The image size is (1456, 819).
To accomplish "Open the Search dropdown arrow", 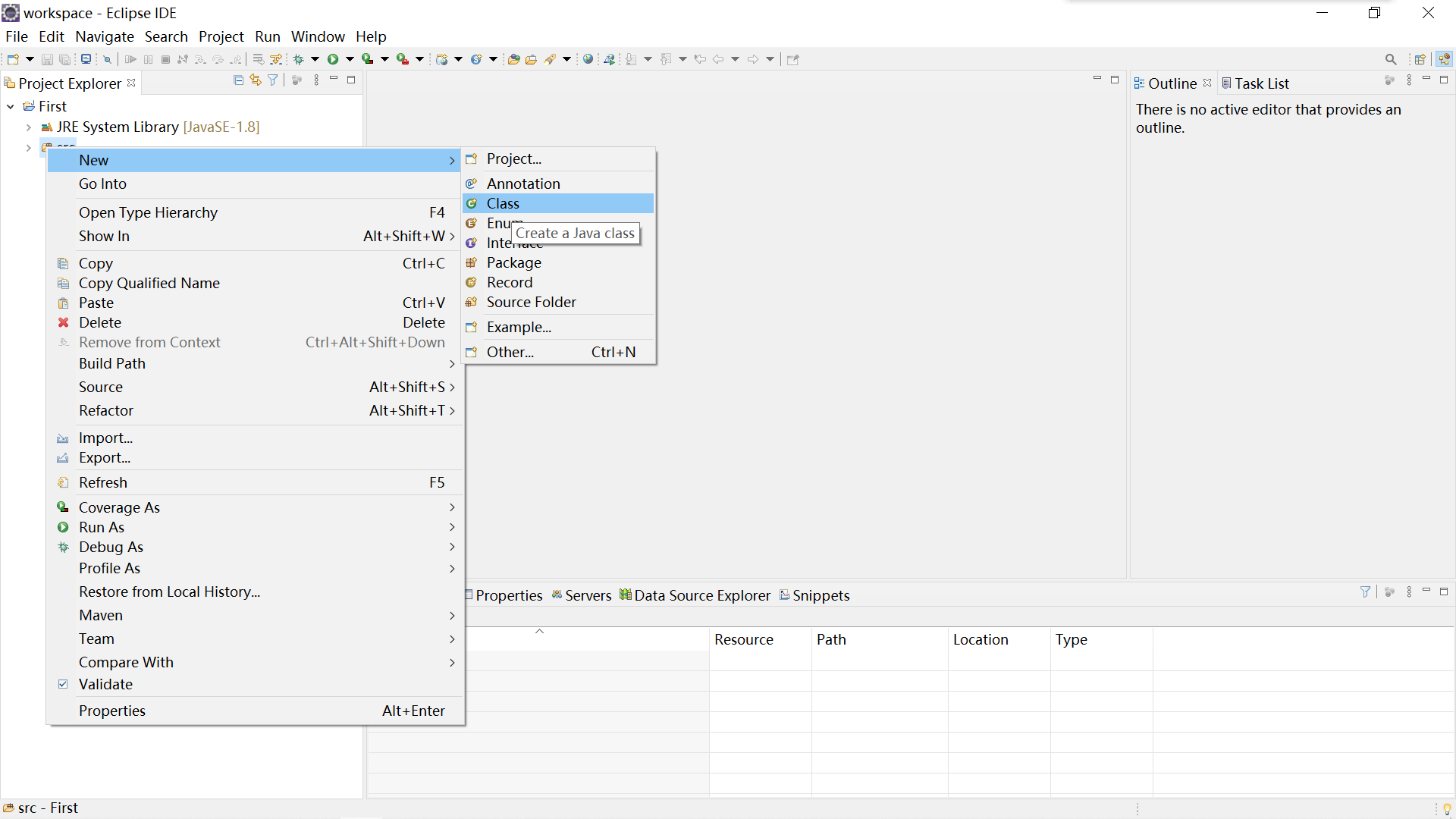I will 566,59.
